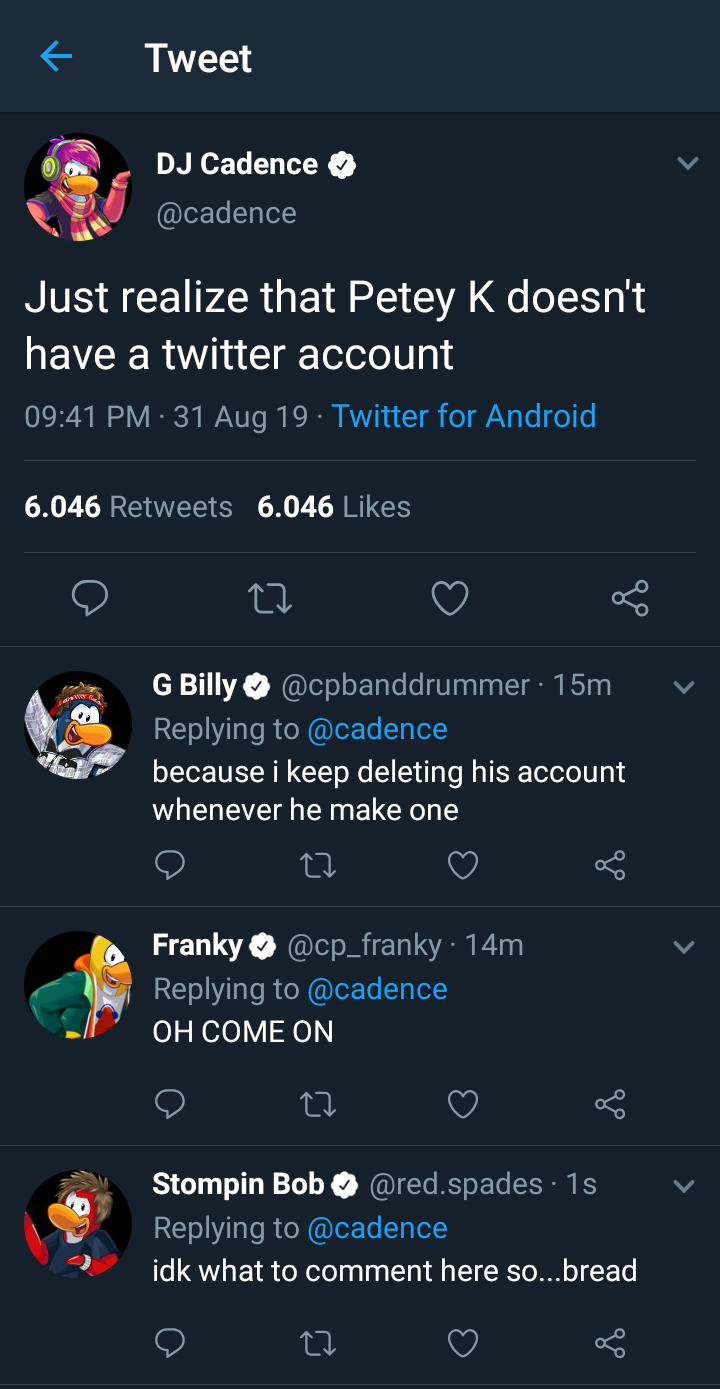The width and height of the screenshot is (720, 1389).
Task: Open the Twitter for Android link
Action: point(464,416)
